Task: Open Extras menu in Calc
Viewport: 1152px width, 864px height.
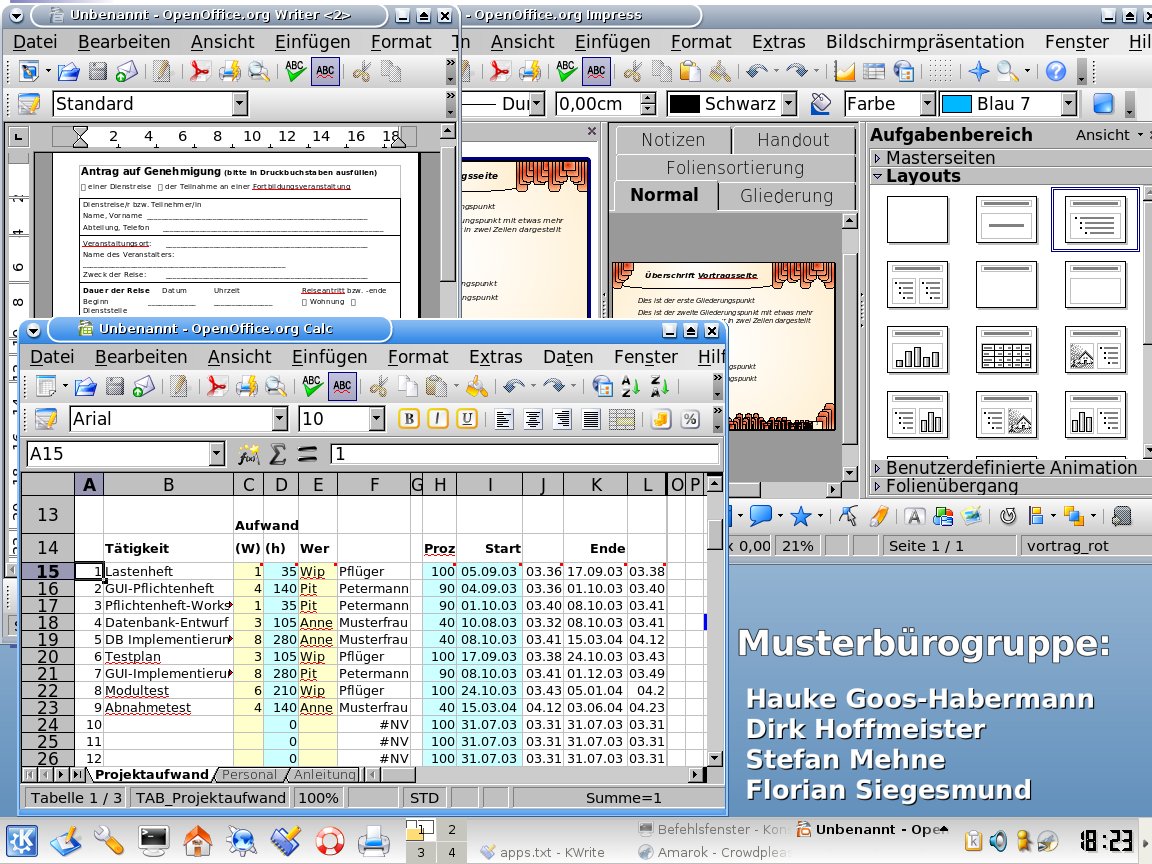Action: point(496,357)
